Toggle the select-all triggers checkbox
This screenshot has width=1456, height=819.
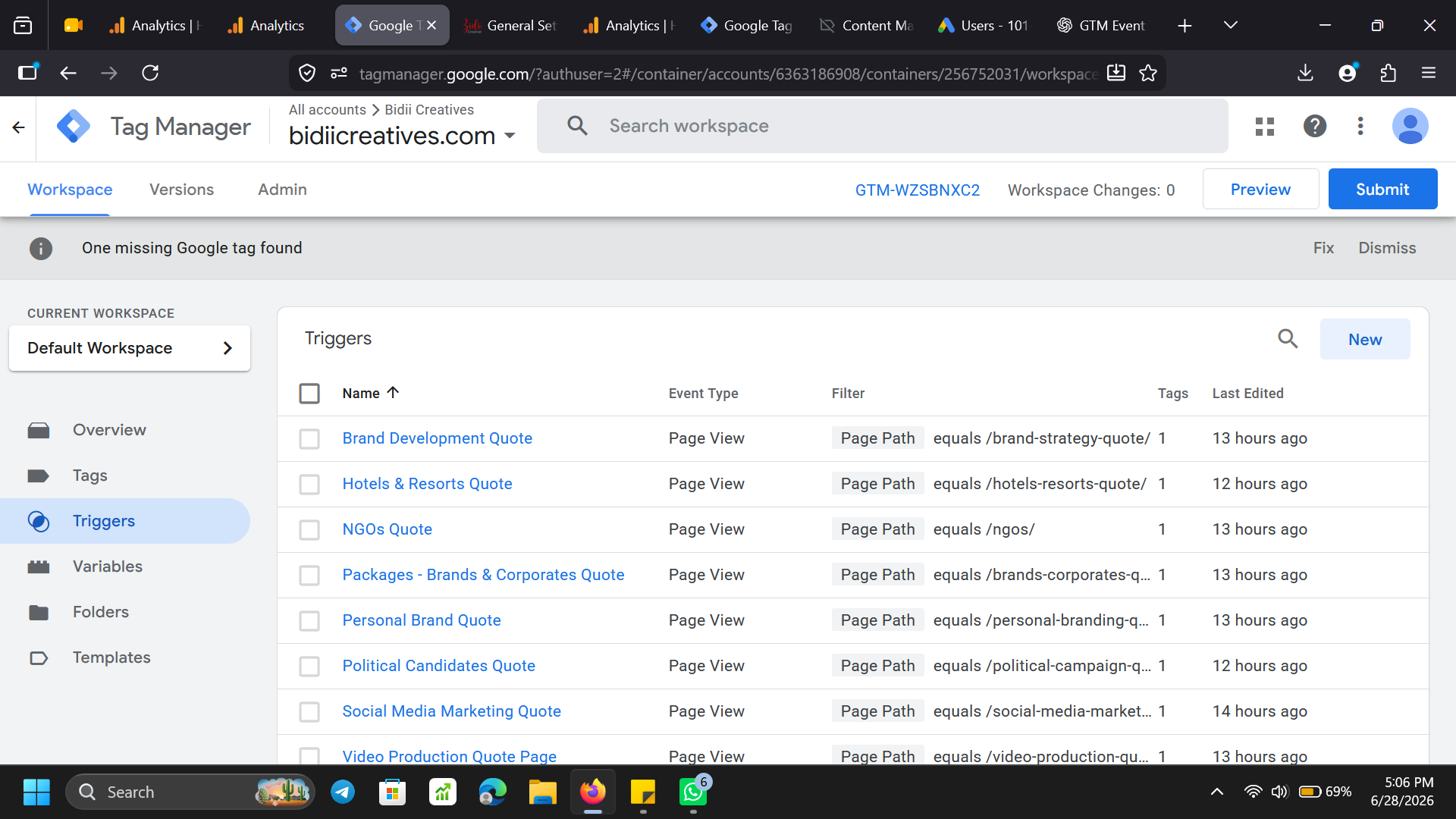click(x=309, y=394)
